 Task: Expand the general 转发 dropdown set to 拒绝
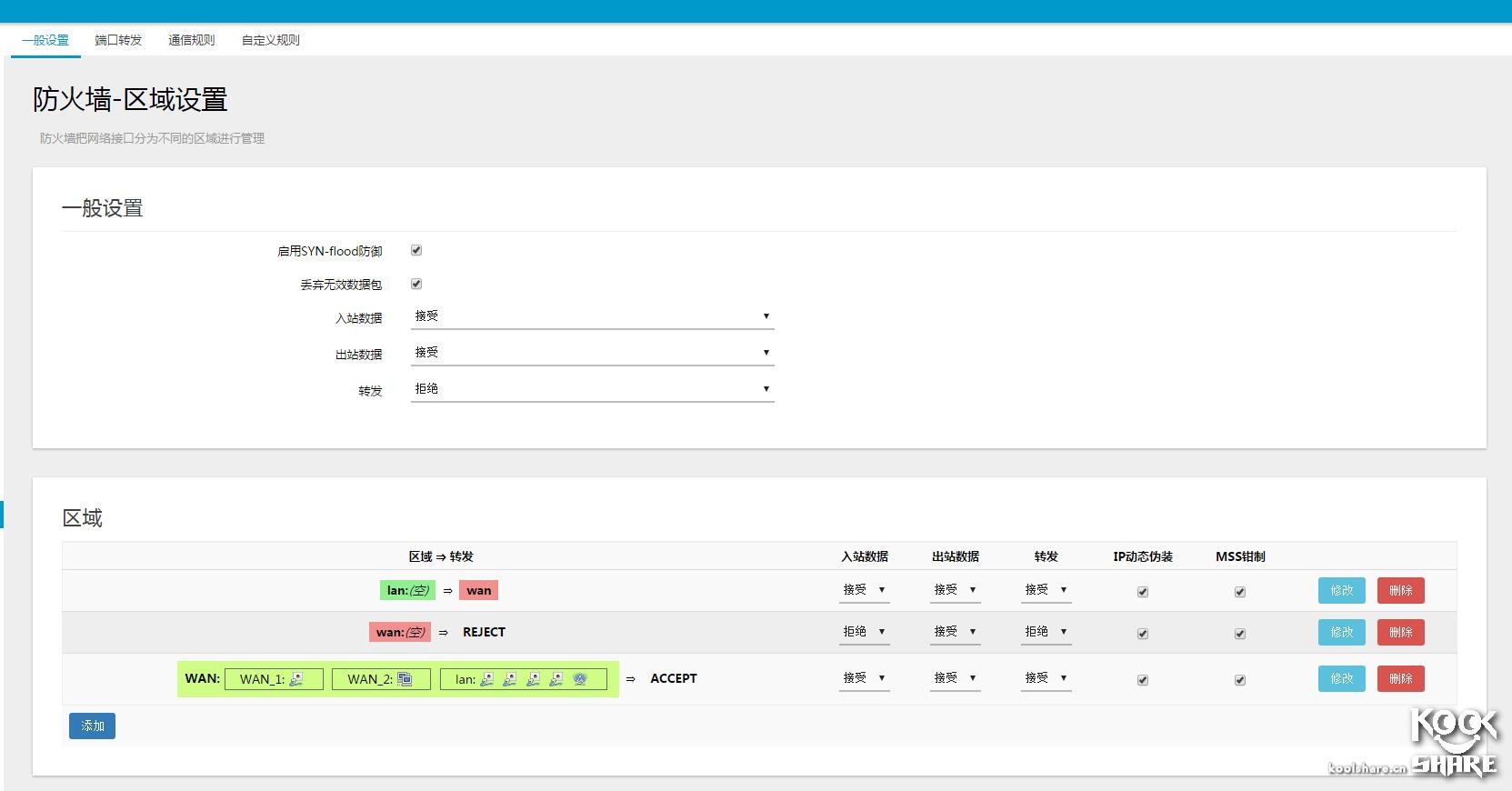pos(592,389)
